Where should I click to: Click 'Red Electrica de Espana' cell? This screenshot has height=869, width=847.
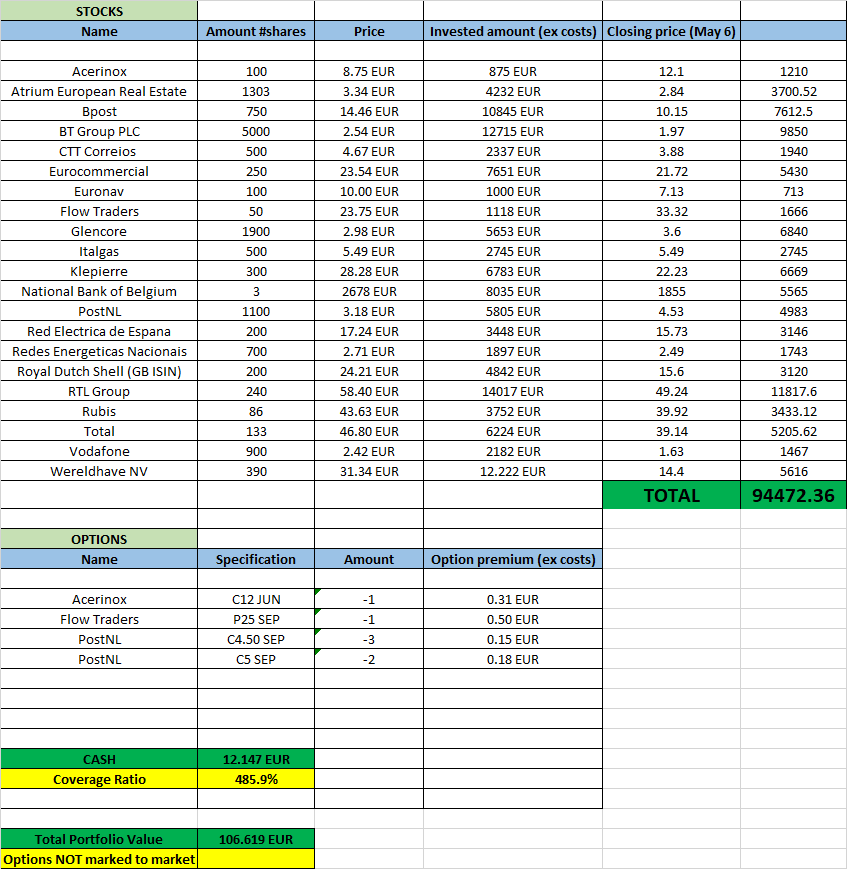point(99,330)
